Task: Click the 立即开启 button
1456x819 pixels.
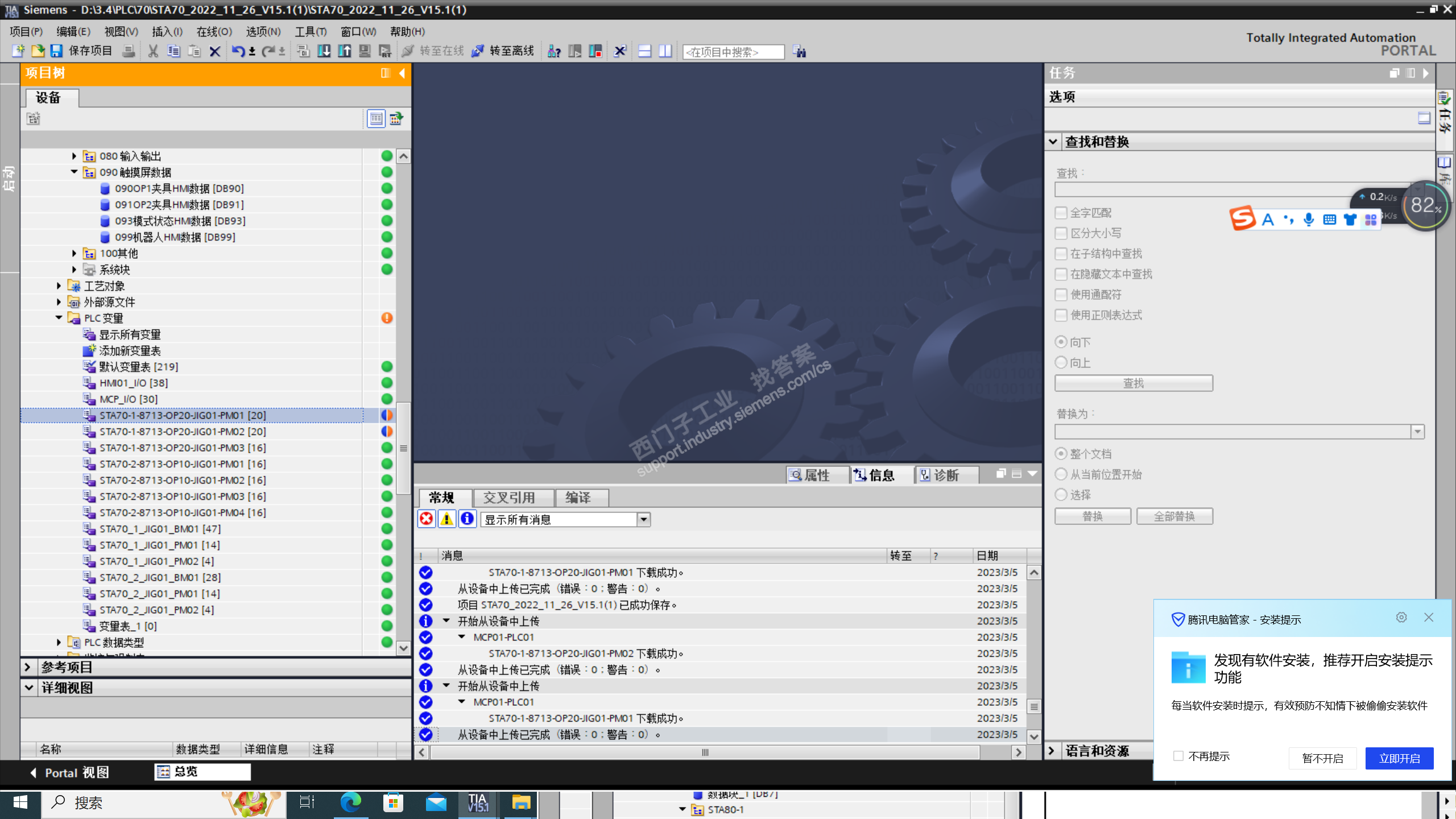Action: tap(1399, 758)
